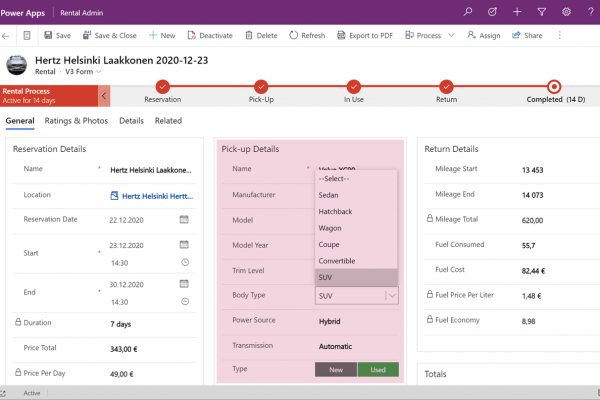Open End date calendar picker
Image resolution: width=600 pixels, height=400 pixels.
tap(184, 284)
